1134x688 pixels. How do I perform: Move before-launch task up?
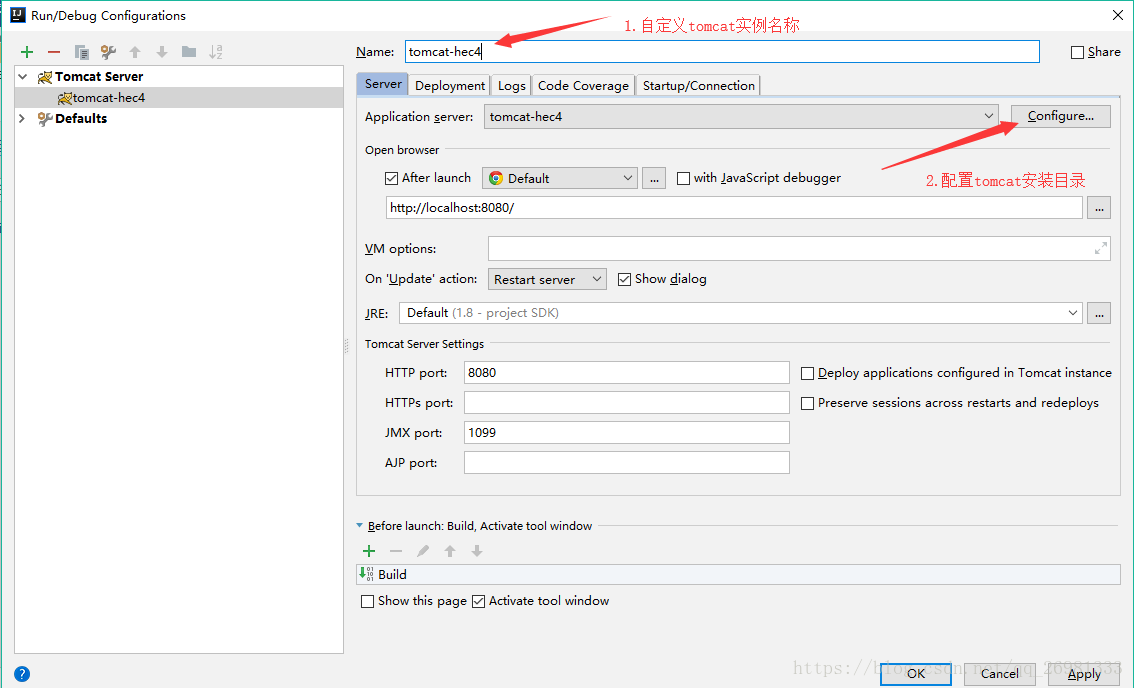[x=450, y=551]
